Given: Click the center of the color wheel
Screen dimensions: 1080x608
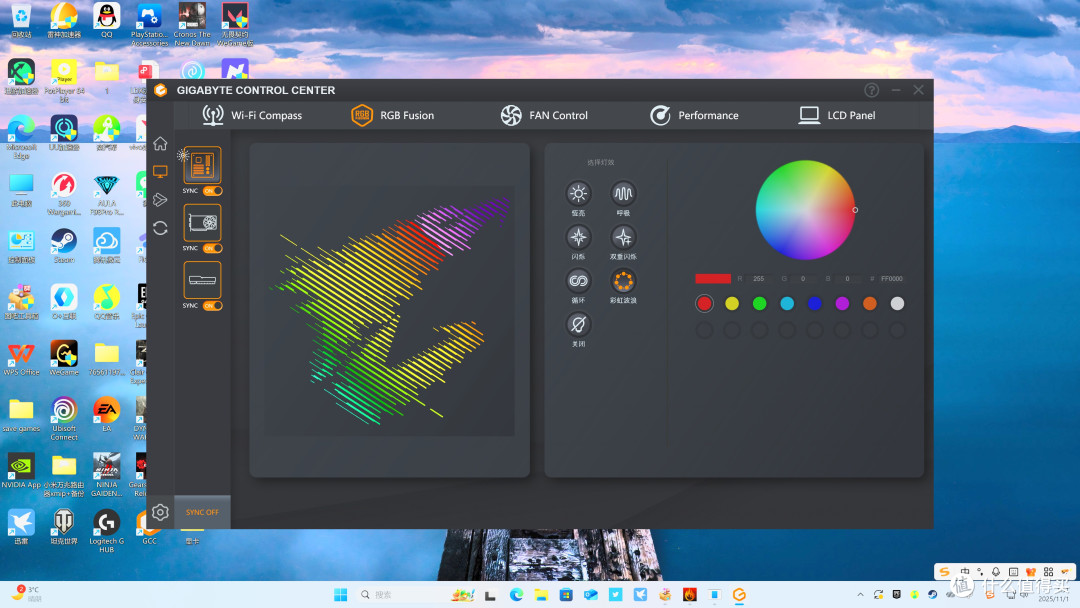Looking at the screenshot, I should [x=805, y=210].
